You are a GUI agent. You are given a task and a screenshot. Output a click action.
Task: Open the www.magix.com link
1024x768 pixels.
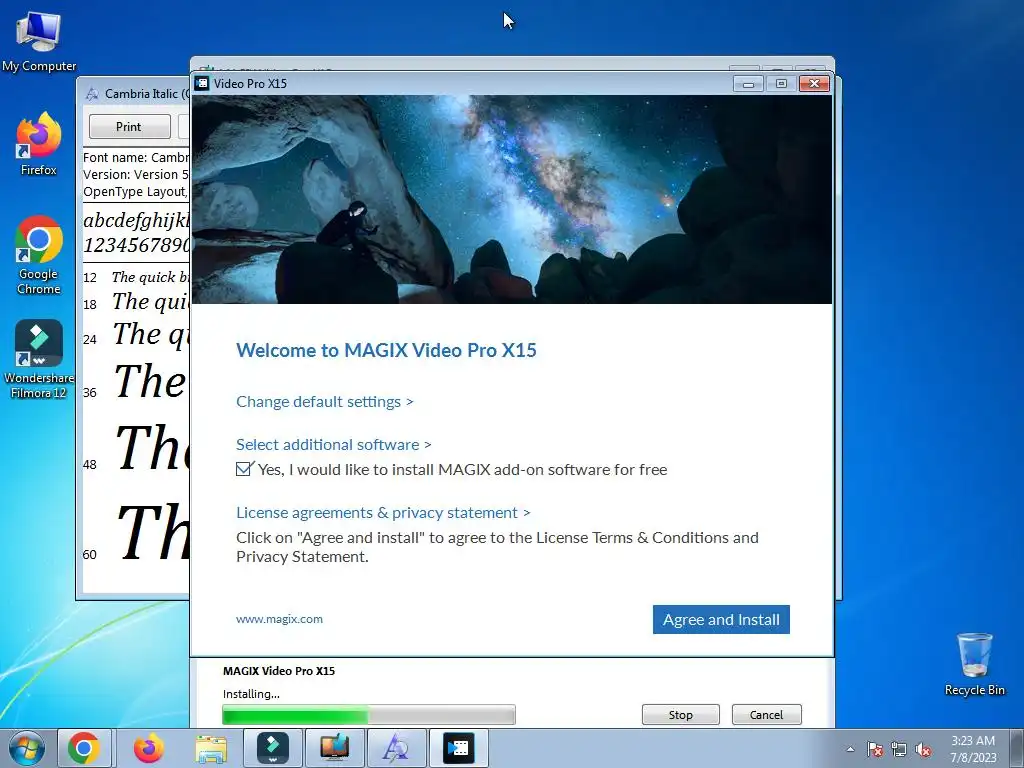coord(280,619)
